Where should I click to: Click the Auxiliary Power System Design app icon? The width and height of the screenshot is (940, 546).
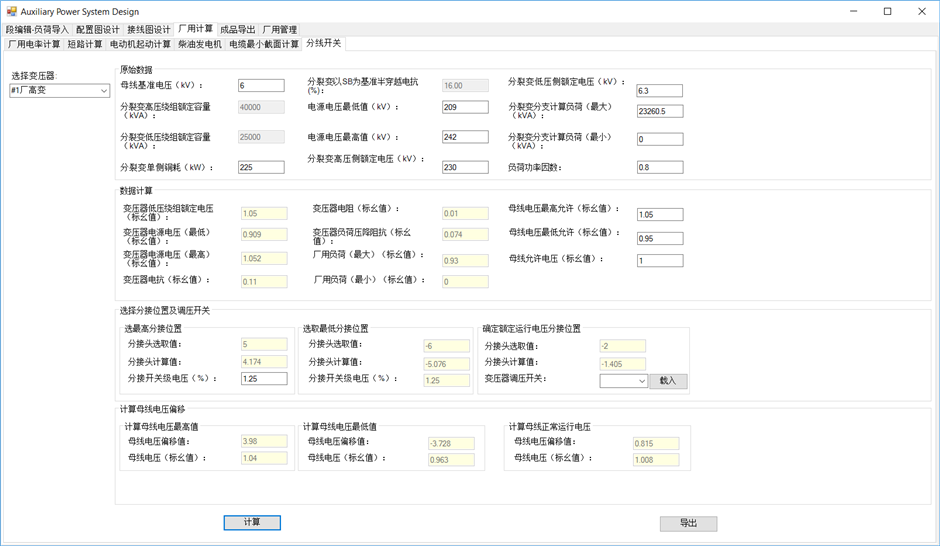11,11
